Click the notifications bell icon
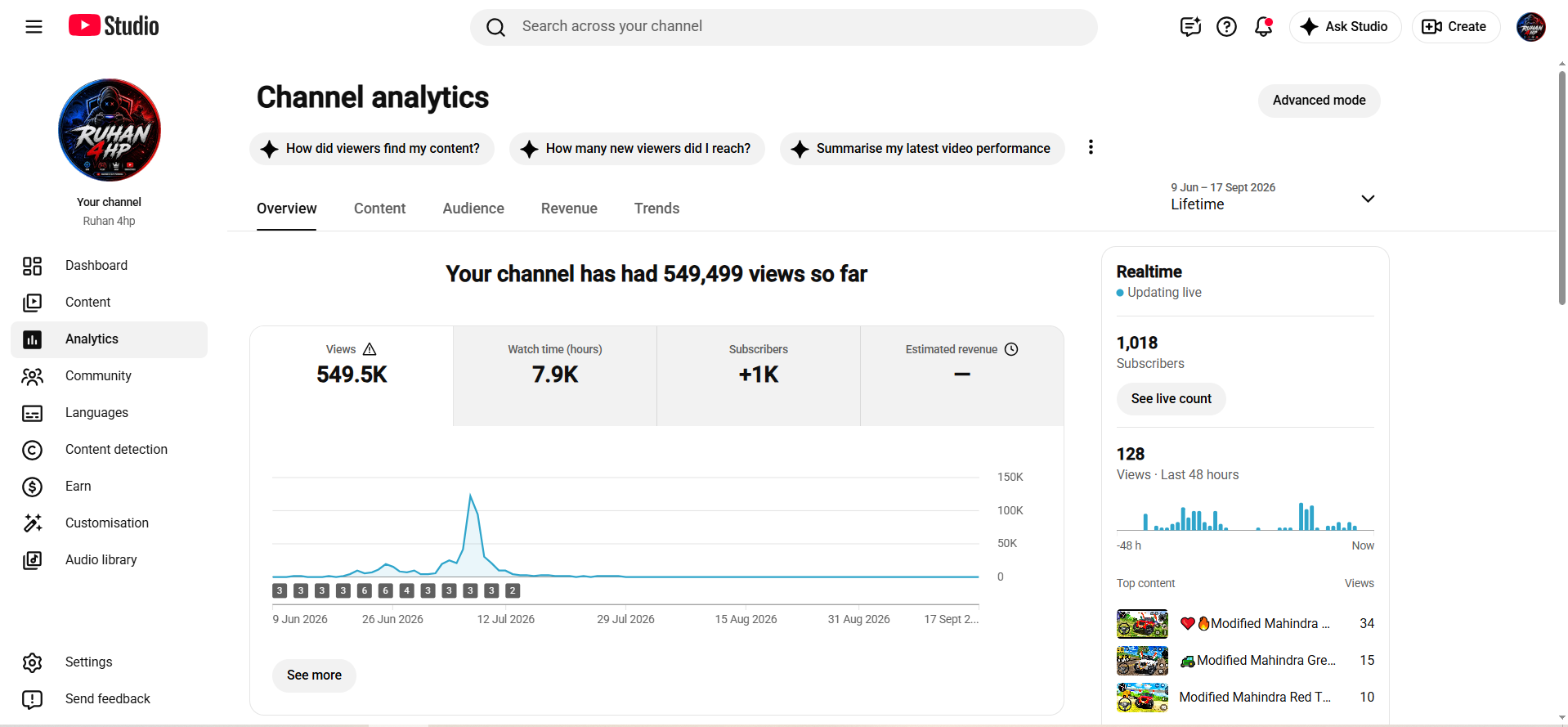The width and height of the screenshot is (1568, 727). tap(1263, 27)
